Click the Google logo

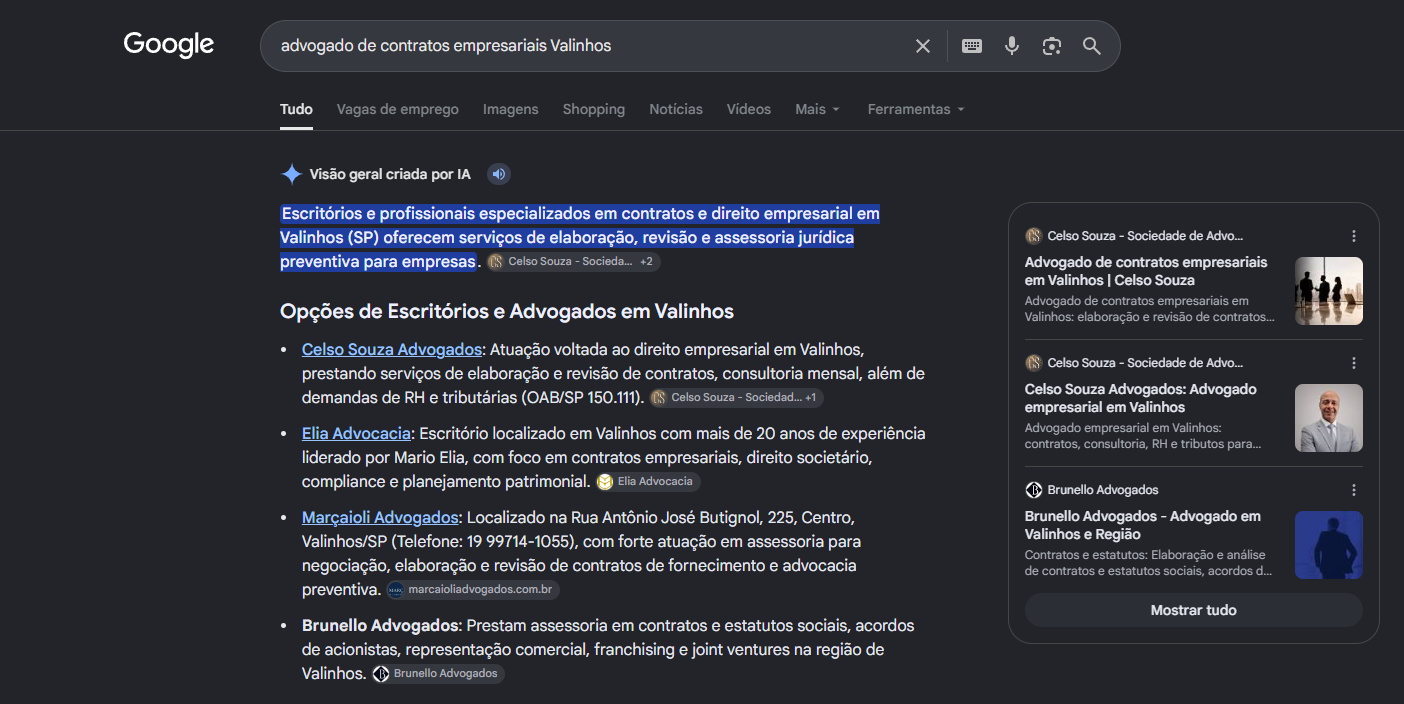(x=169, y=45)
